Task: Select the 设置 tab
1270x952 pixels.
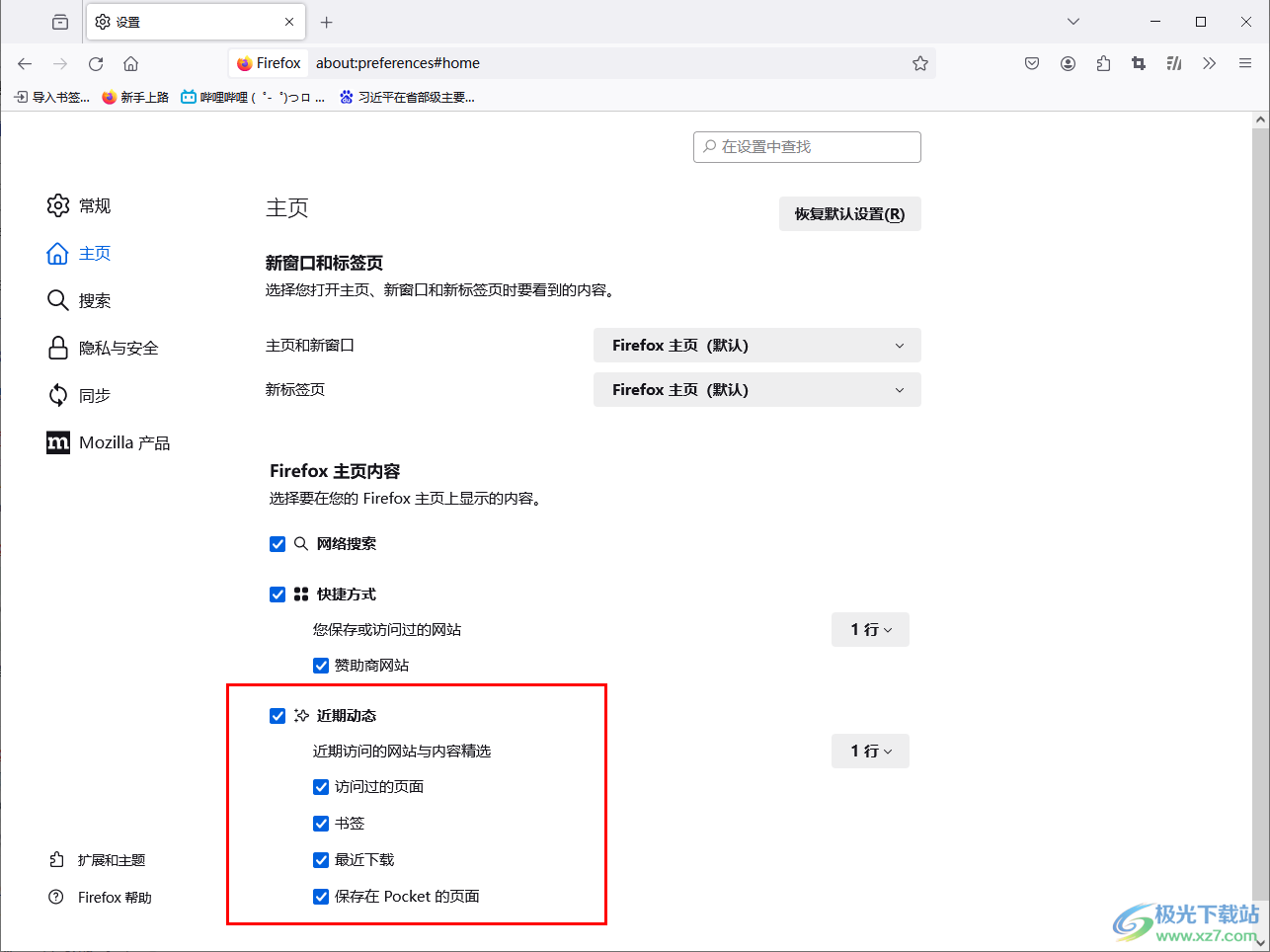Action: pyautogui.click(x=196, y=22)
